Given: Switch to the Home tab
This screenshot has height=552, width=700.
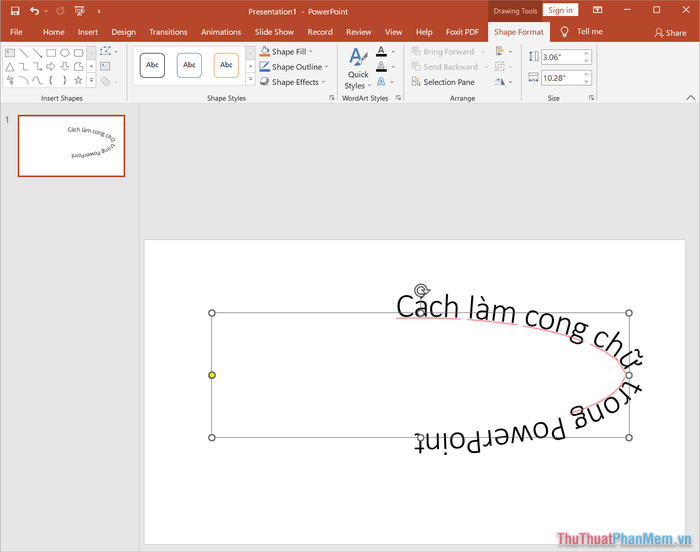Looking at the screenshot, I should [x=54, y=32].
